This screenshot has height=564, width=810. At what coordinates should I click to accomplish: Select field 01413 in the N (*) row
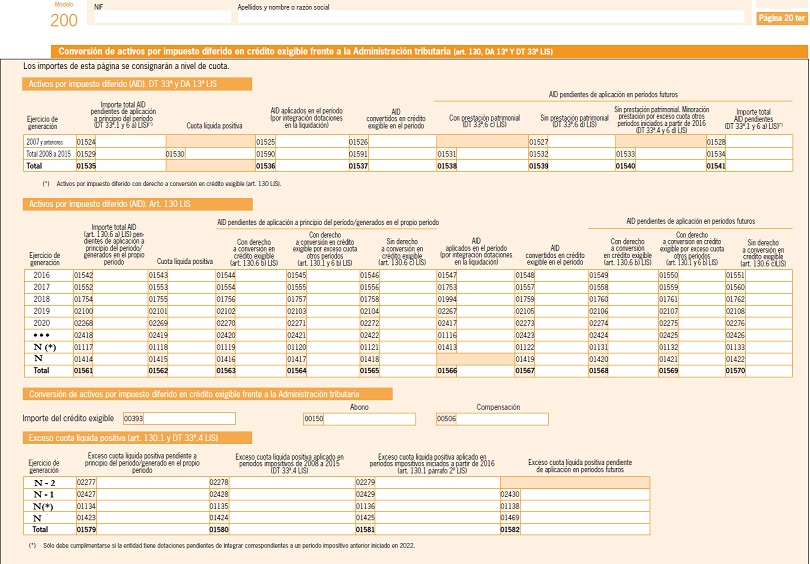click(x=486, y=347)
